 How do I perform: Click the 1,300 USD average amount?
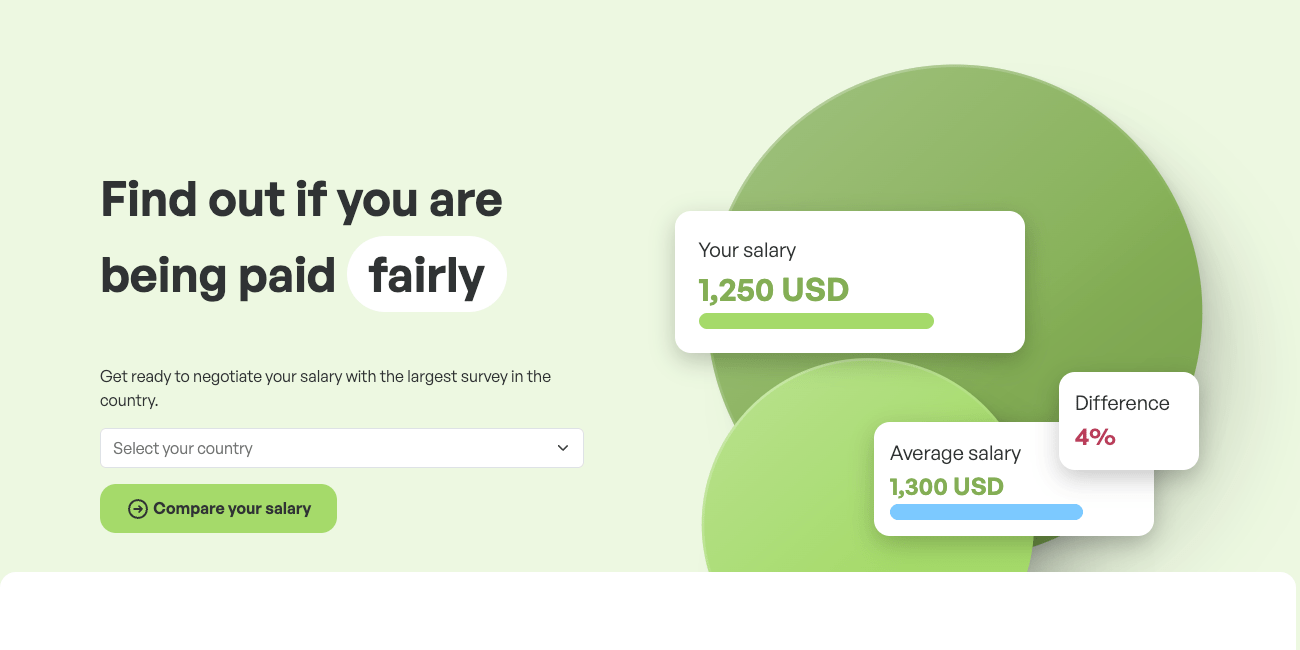pyautogui.click(x=946, y=486)
